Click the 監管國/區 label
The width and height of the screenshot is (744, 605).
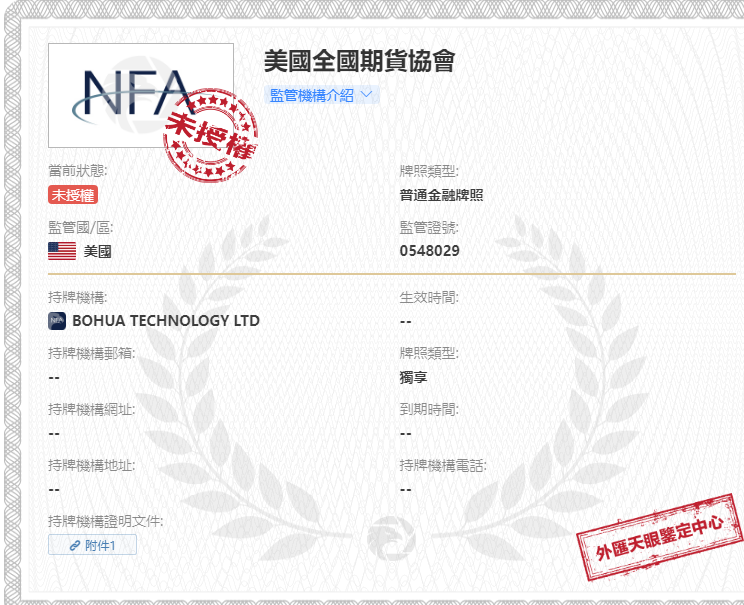pos(81,227)
